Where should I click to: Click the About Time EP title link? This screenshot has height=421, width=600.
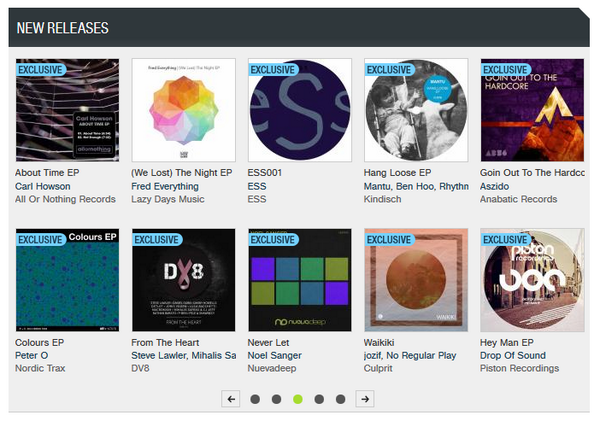47,173
